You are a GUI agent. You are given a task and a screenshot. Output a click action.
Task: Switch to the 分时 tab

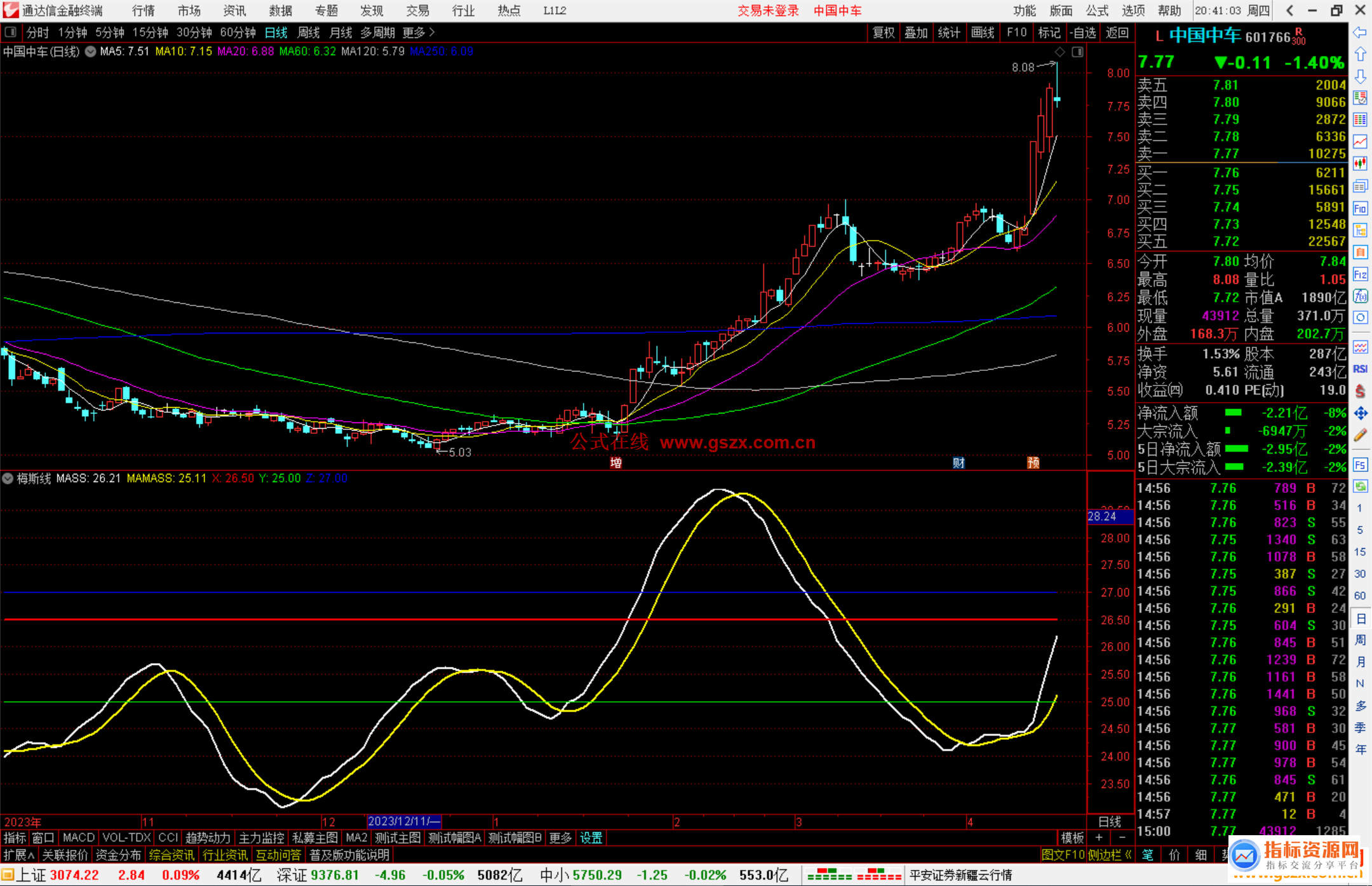[x=37, y=32]
